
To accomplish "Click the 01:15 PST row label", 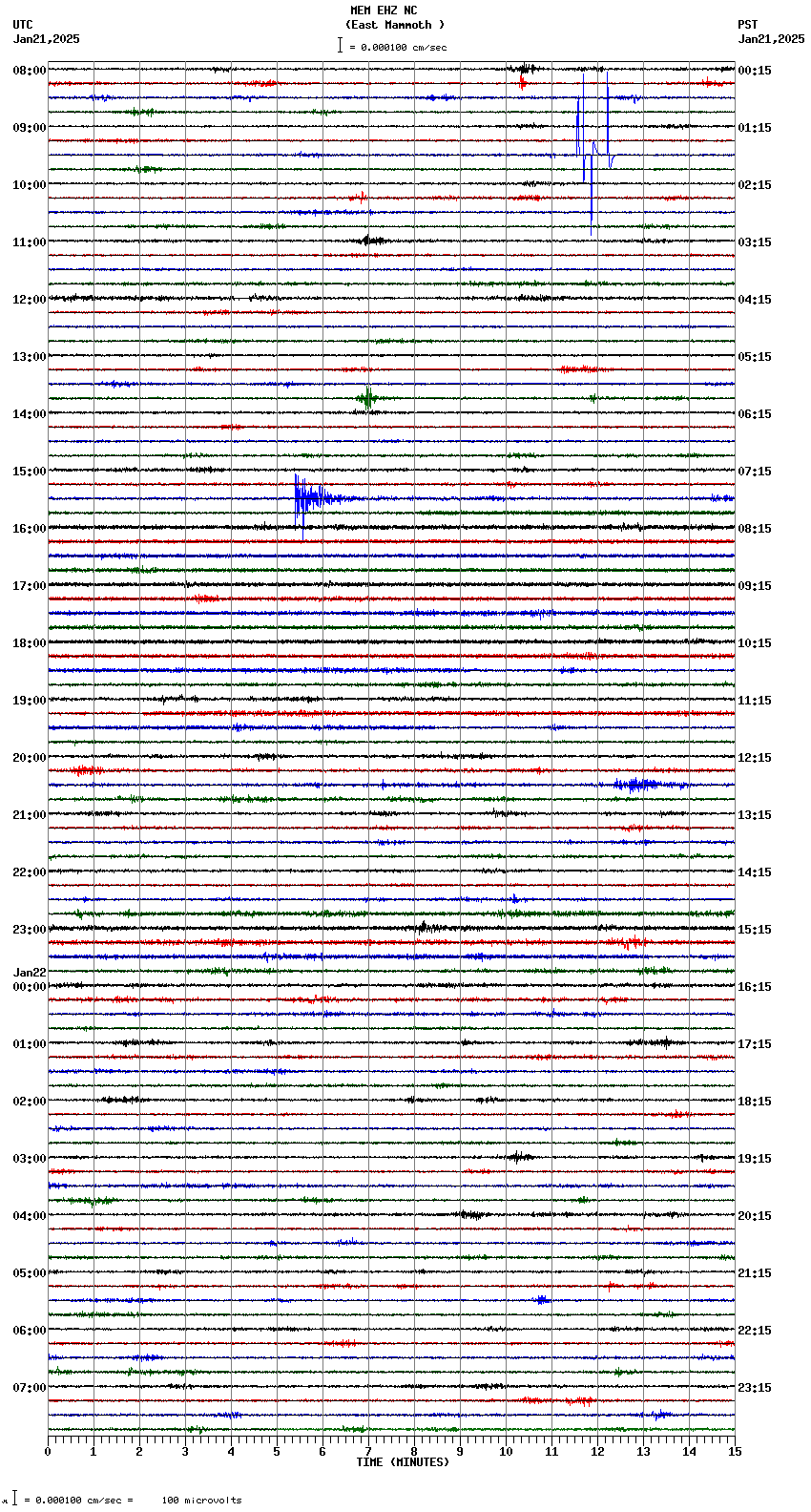I will point(755,128).
